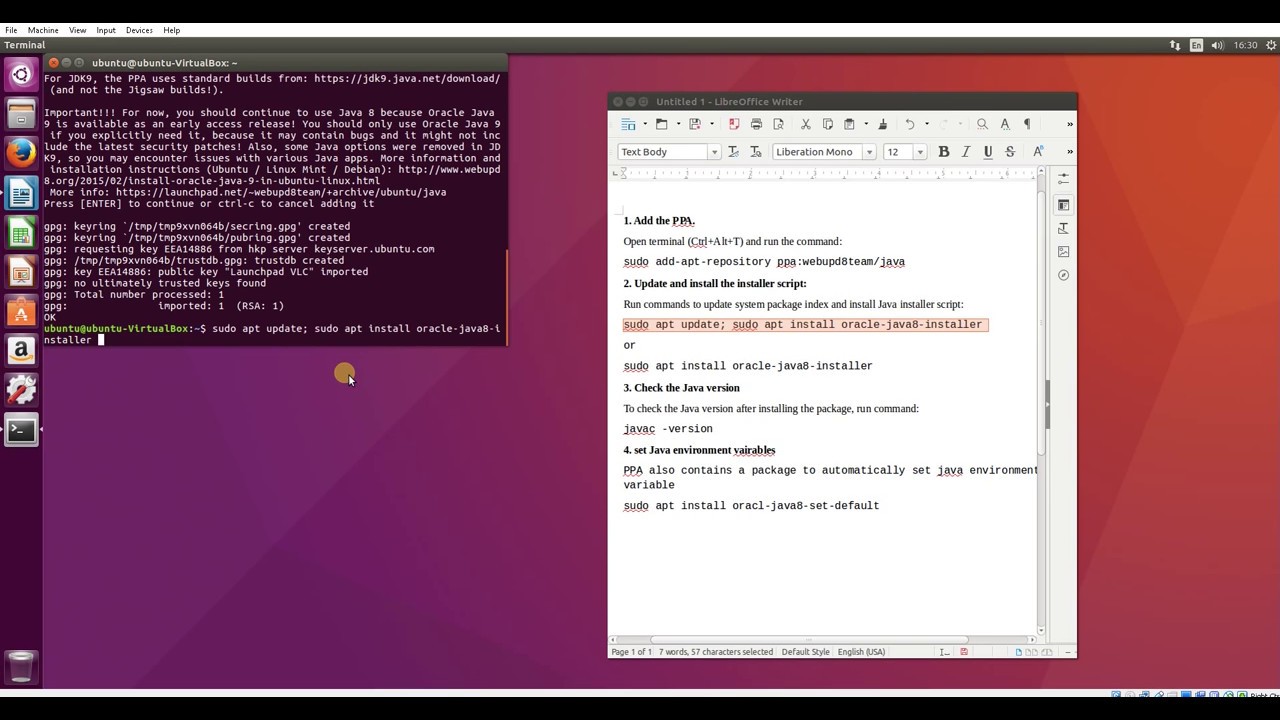The height and width of the screenshot is (720, 1280).
Task: Click the Print icon in Writer toolbar
Action: [756, 124]
